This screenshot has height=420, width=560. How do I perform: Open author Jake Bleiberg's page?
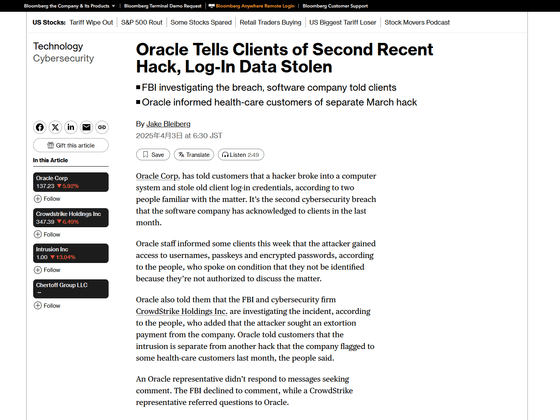[x=168, y=124]
